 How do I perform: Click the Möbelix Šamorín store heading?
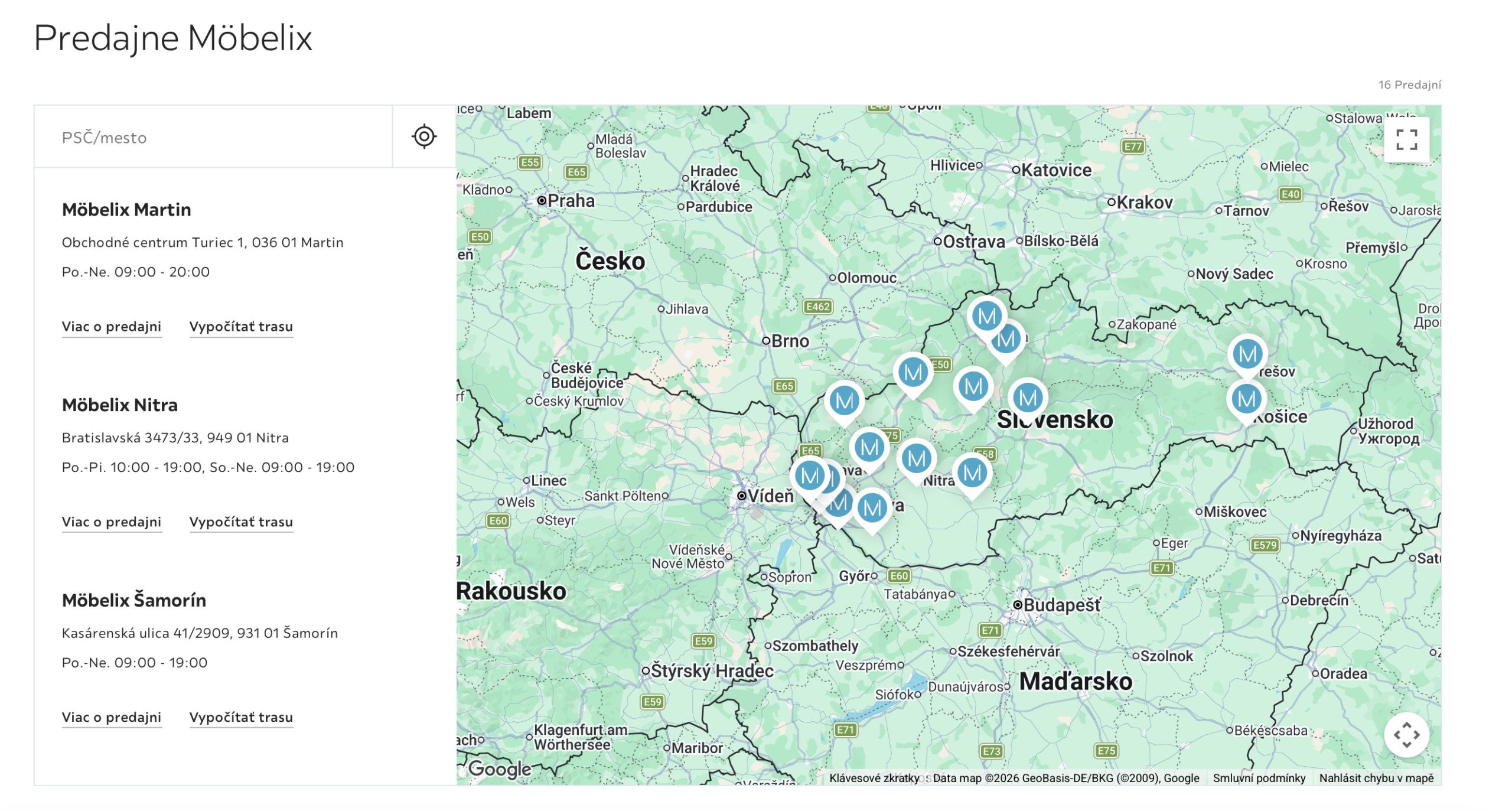pyautogui.click(x=134, y=600)
